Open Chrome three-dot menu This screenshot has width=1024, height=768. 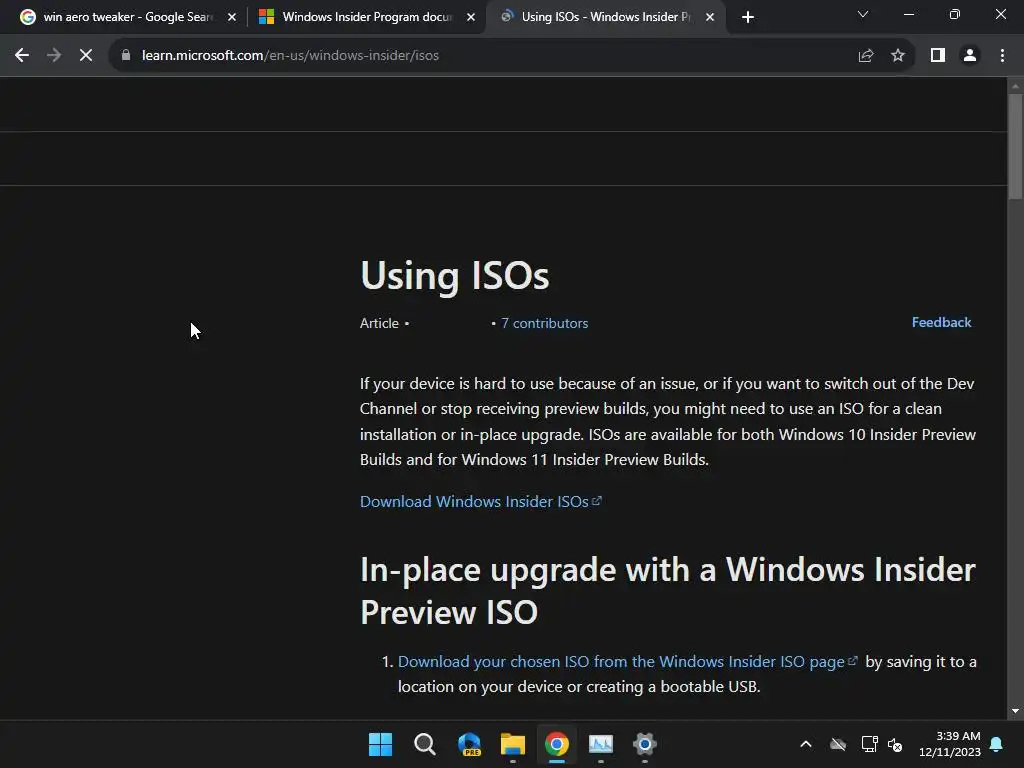point(1002,56)
